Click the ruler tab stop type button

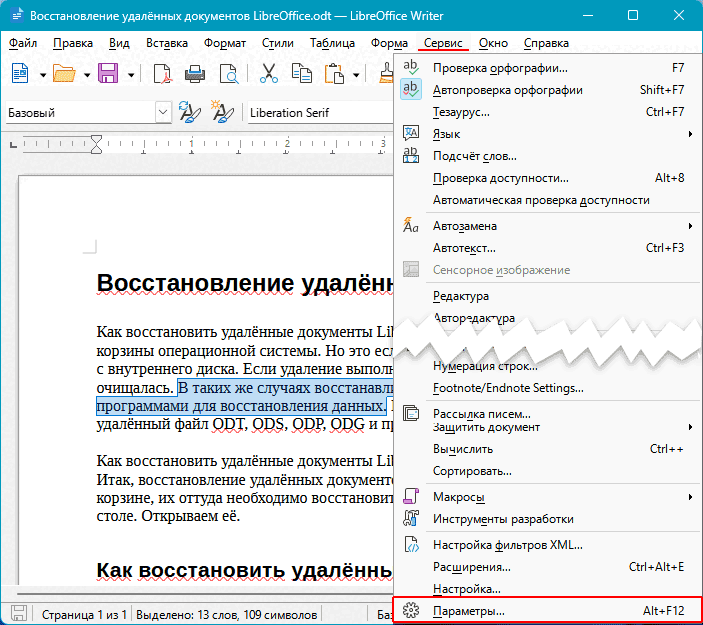point(13,144)
